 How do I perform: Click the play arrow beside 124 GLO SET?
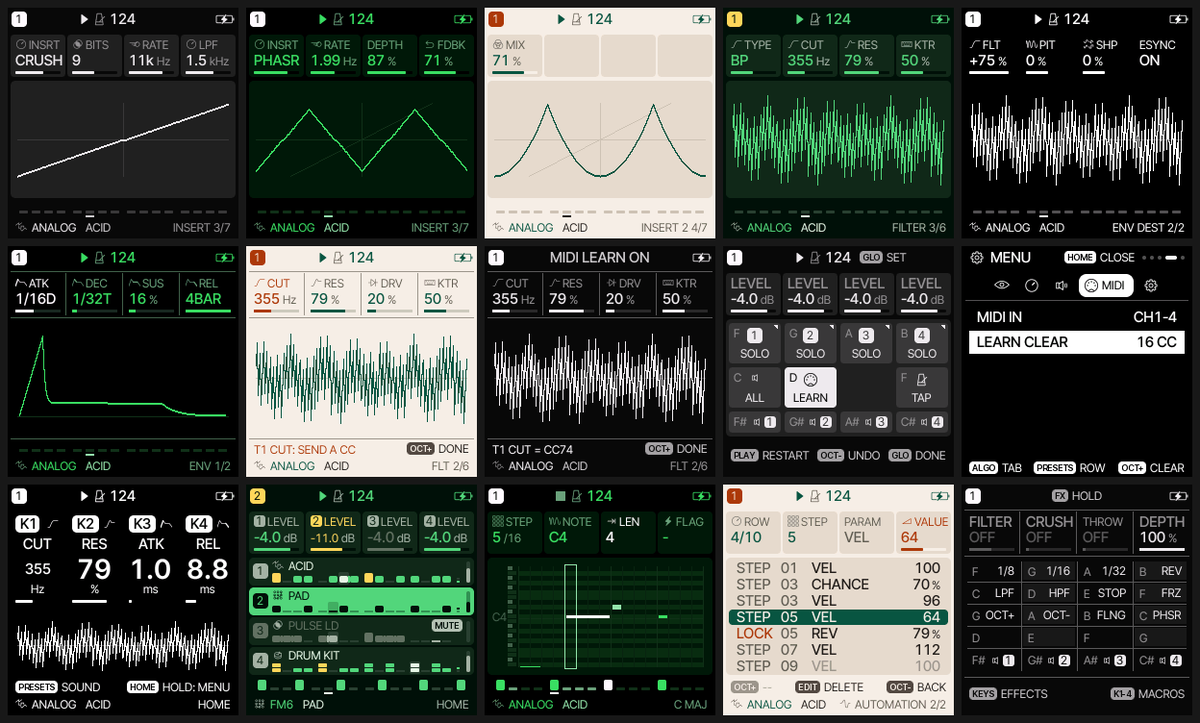coord(802,257)
